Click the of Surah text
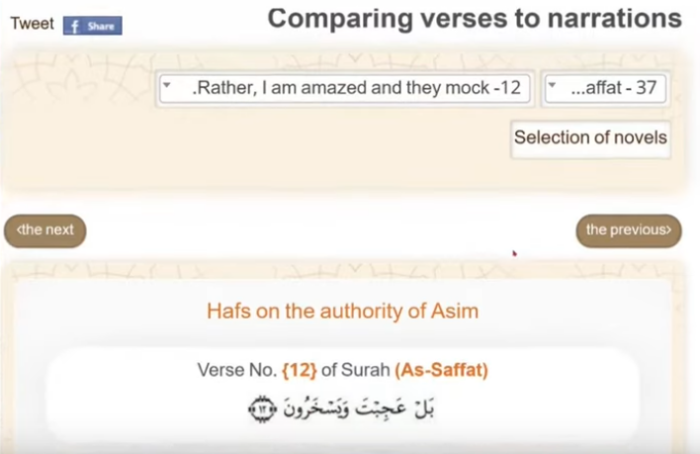 tap(356, 370)
